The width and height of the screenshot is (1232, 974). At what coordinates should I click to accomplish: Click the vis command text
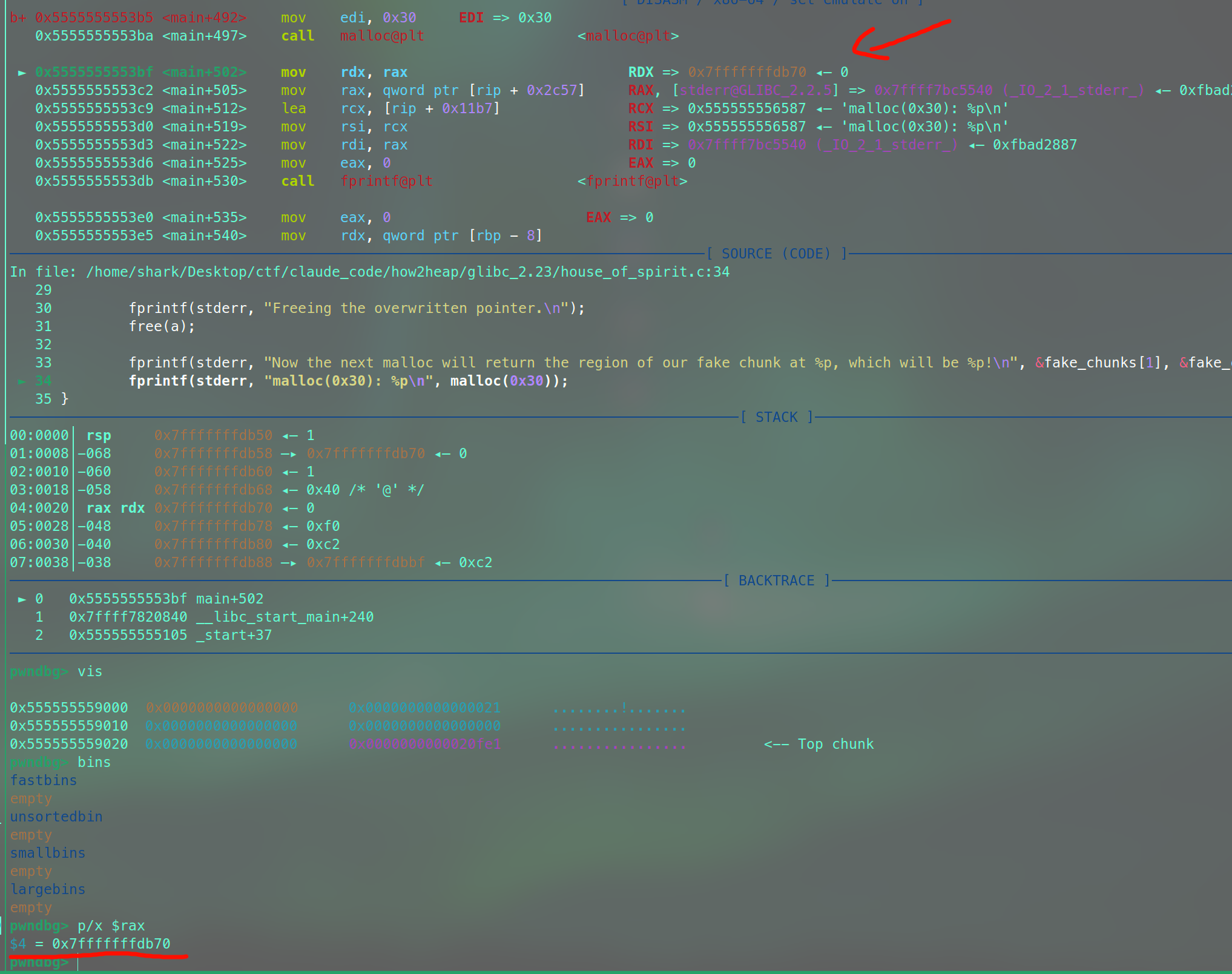tap(90, 671)
